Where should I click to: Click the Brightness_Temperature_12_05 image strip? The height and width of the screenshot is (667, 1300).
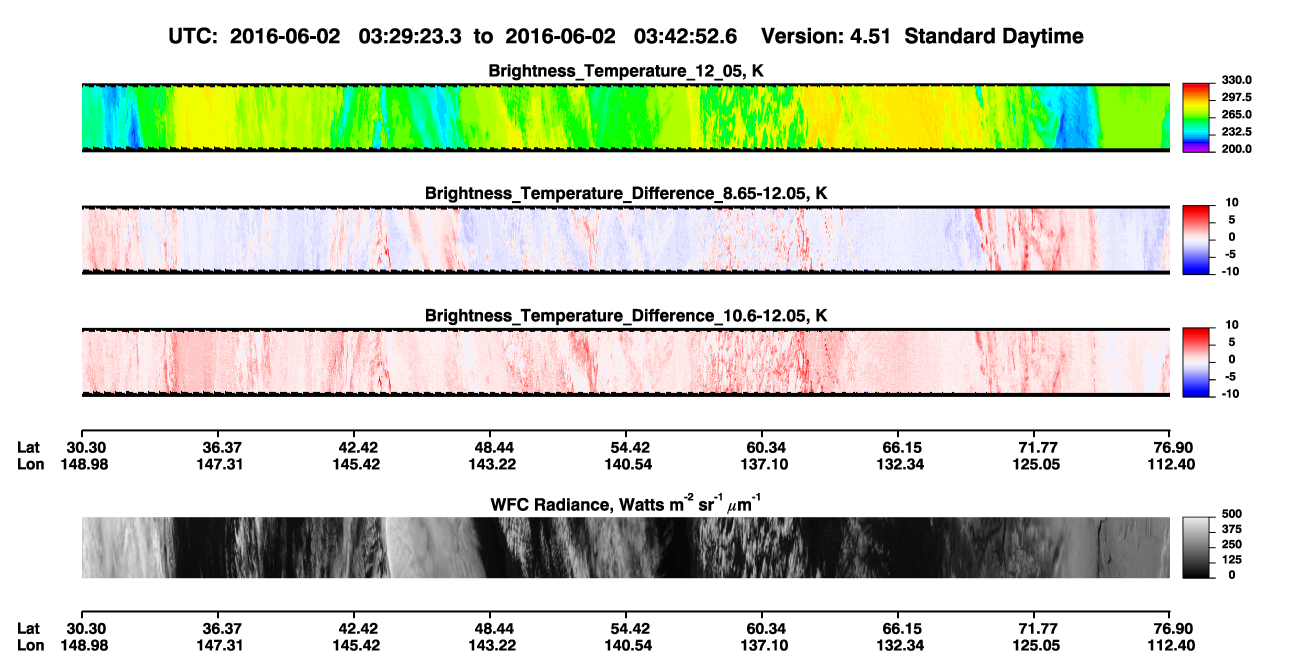tap(625, 117)
